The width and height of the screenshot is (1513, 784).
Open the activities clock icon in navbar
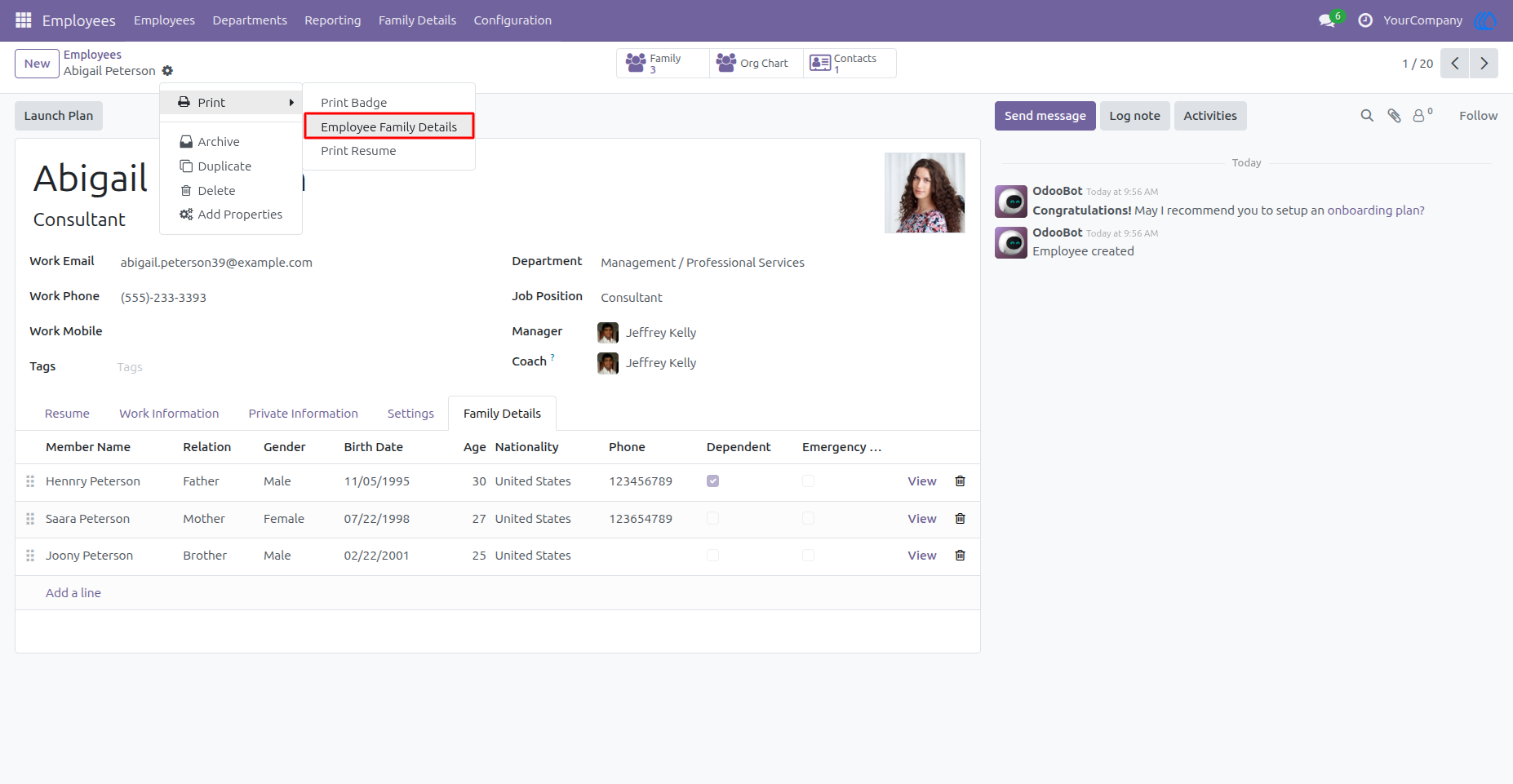[x=1365, y=20]
